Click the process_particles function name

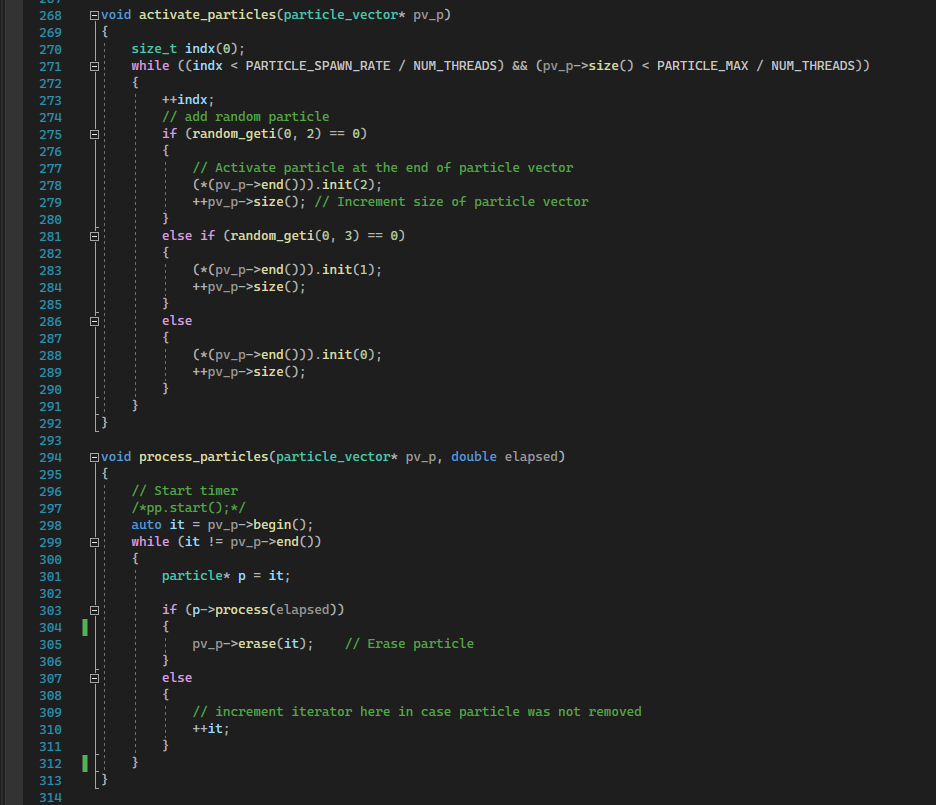(204, 457)
